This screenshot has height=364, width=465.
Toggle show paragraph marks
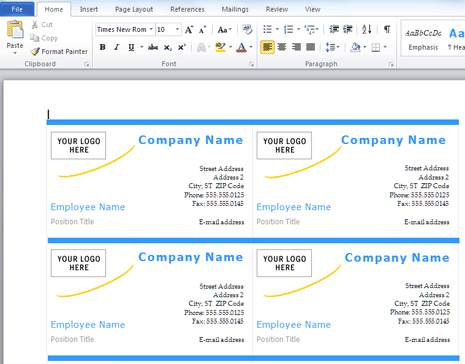pyautogui.click(x=387, y=29)
